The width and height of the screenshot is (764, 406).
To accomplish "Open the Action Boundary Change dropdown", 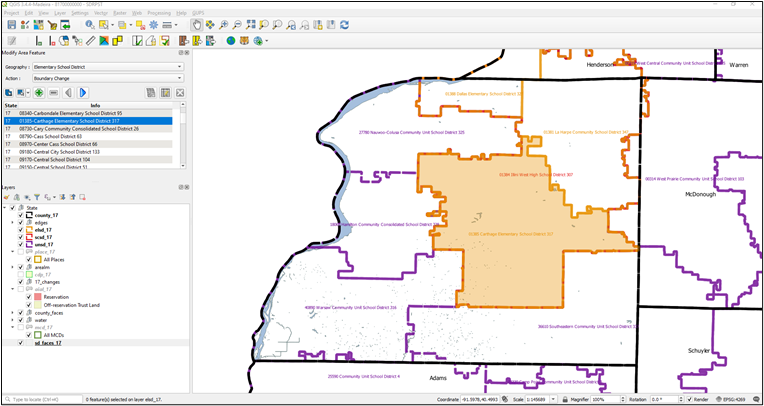I will click(x=108, y=78).
